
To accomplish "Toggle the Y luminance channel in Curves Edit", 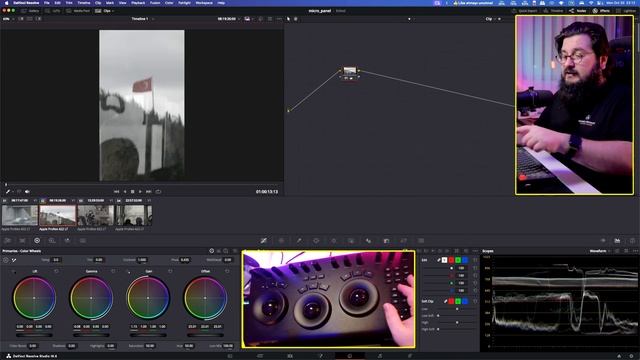I will tap(444, 260).
